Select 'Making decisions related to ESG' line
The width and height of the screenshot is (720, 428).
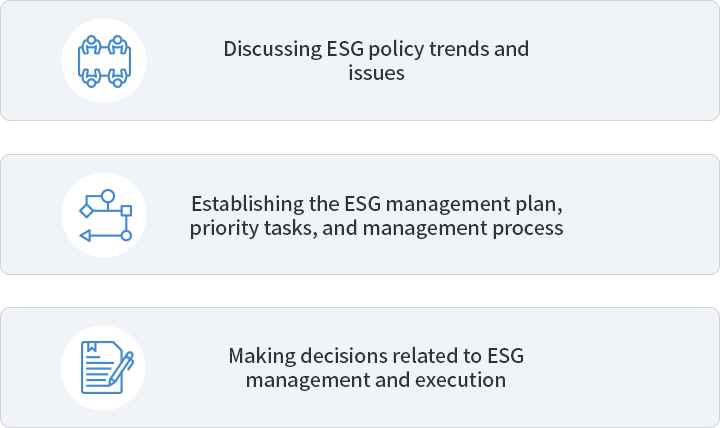(376, 356)
